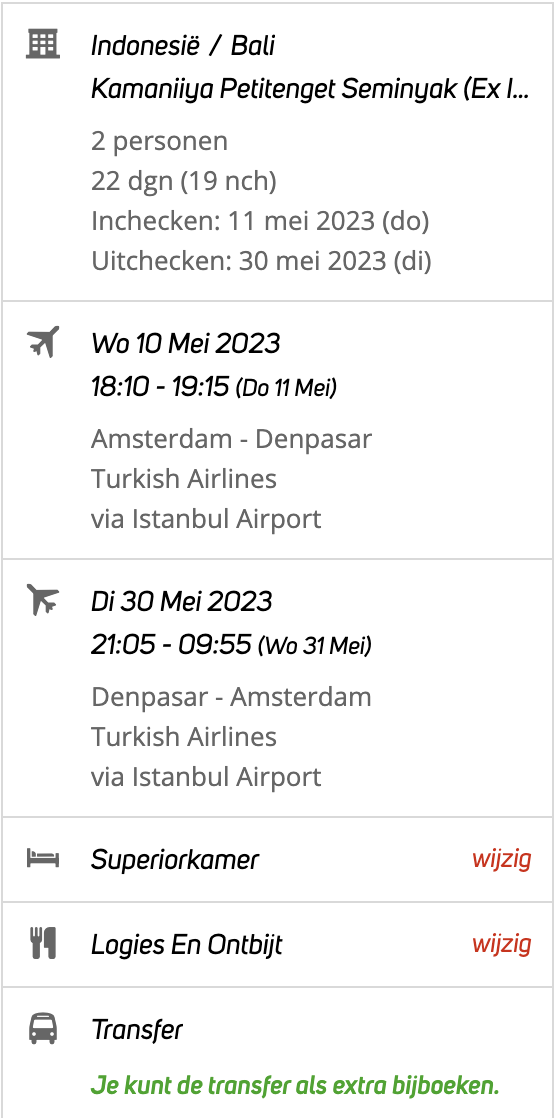Click the Denpasar - Amsterdam route text
Image resolution: width=558 pixels, height=1118 pixels.
pyautogui.click(x=232, y=697)
